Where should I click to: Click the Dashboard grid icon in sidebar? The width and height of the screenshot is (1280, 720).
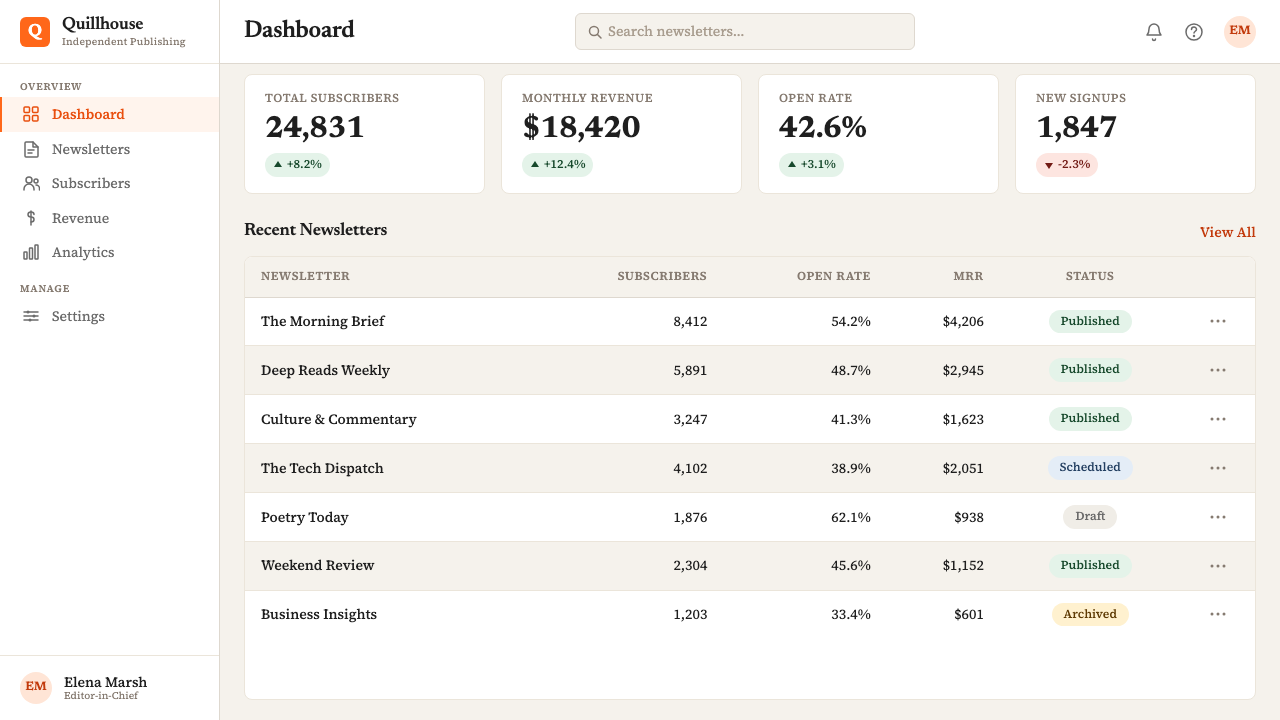tap(31, 114)
